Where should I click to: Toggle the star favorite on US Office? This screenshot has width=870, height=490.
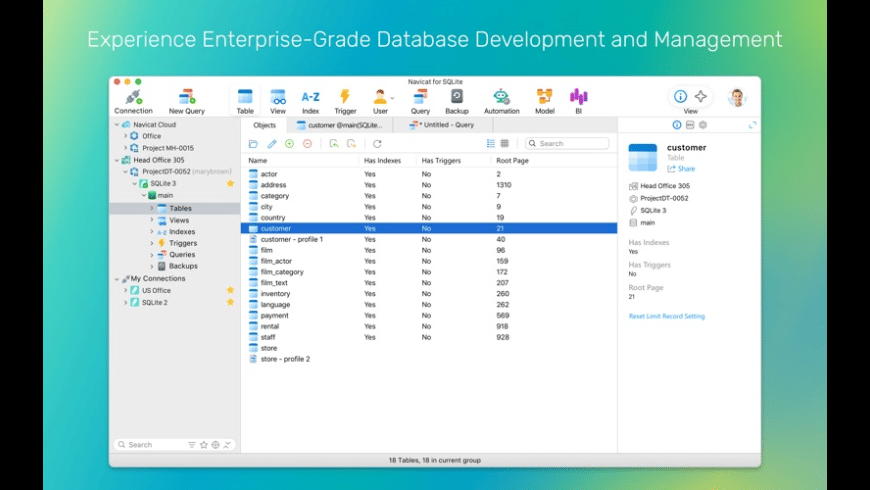click(230, 290)
